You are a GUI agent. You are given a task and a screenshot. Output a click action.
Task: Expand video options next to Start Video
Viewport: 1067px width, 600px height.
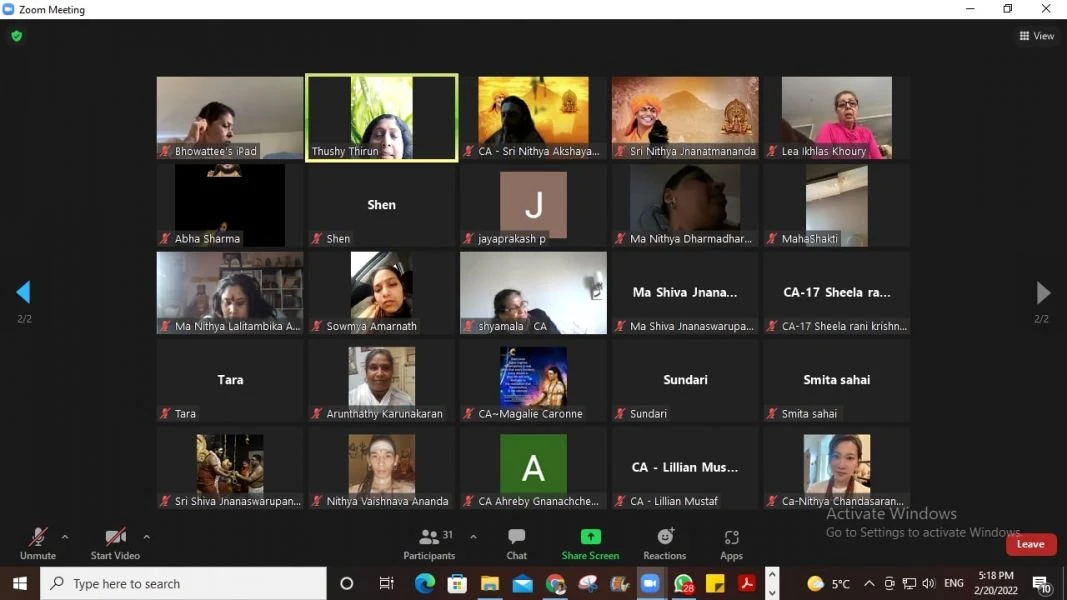146,537
